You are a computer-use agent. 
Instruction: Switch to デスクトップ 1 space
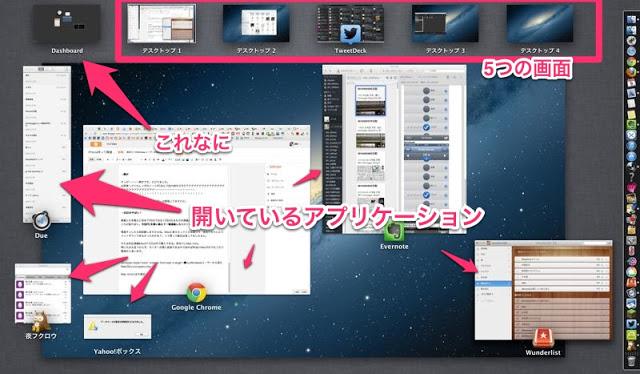click(161, 23)
